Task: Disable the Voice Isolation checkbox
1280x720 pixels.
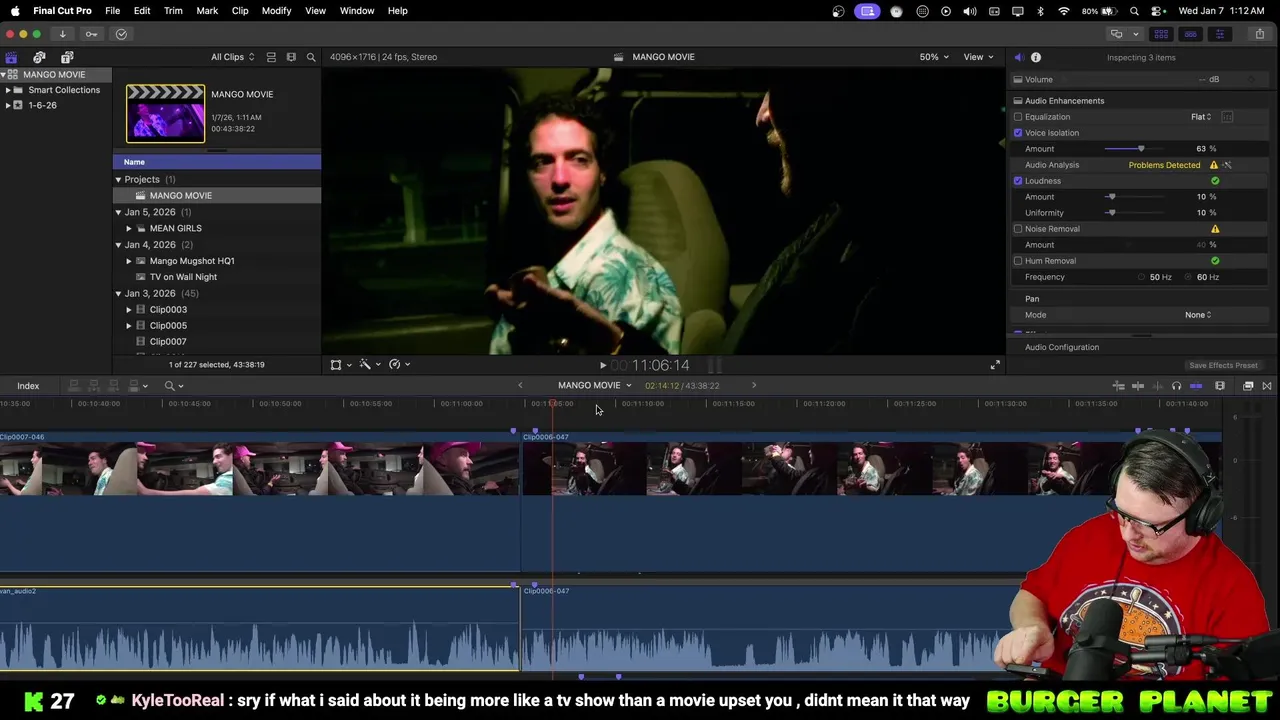Action: pos(1018,133)
